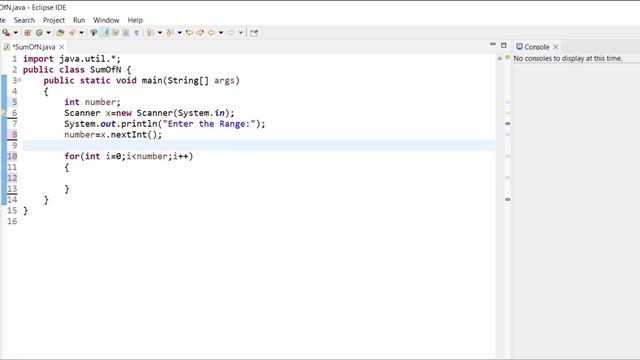
Task: Click overview ruler marker beside line 7
Action: pyautogui.click(x=508, y=123)
